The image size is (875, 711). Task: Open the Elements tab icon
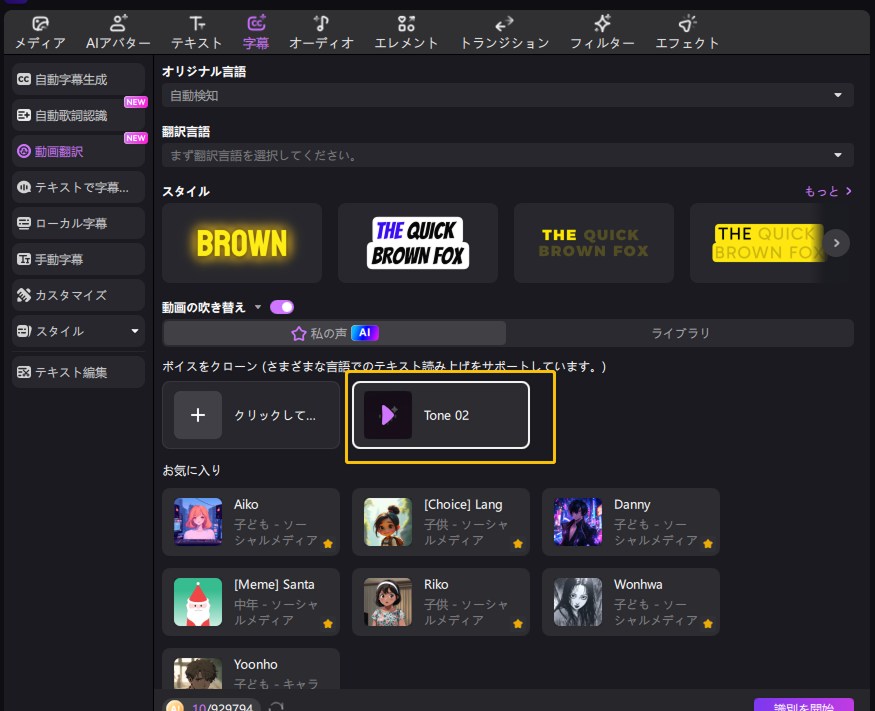406,23
